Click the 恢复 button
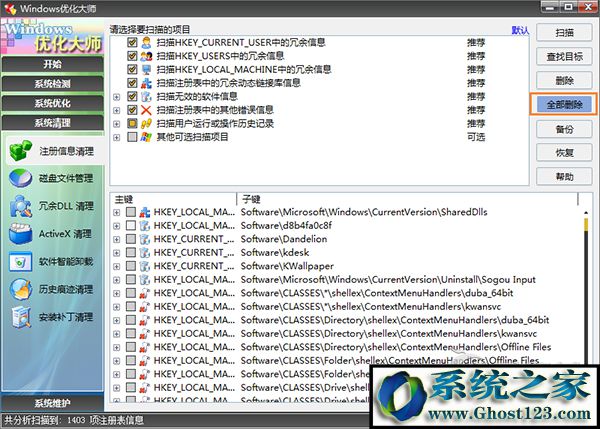Screen dimensions: 600x429 [564, 153]
